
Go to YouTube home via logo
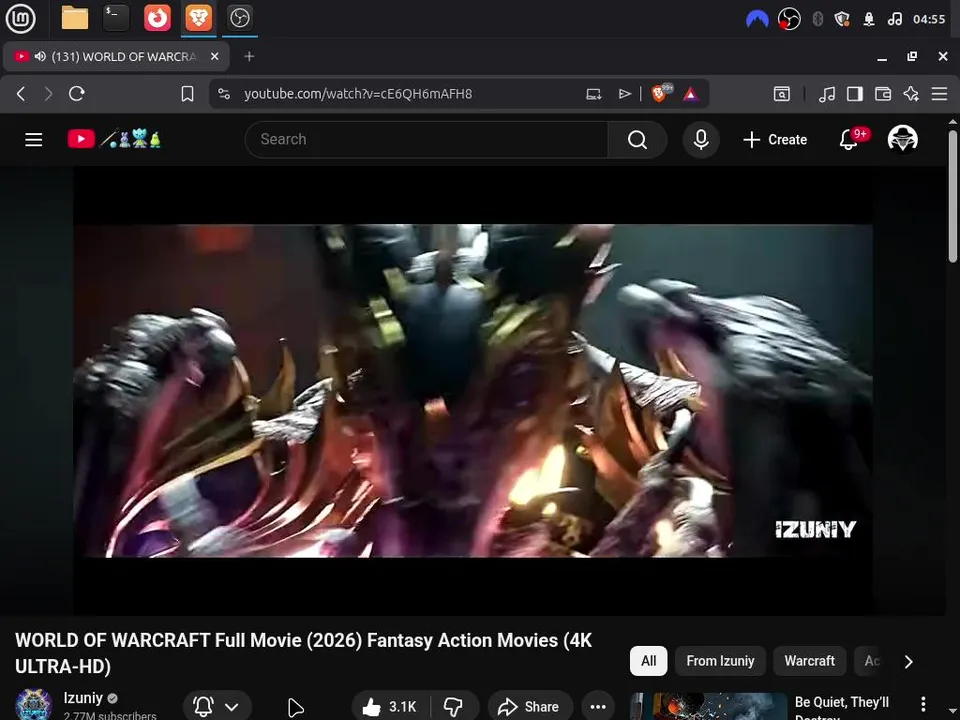pos(114,139)
